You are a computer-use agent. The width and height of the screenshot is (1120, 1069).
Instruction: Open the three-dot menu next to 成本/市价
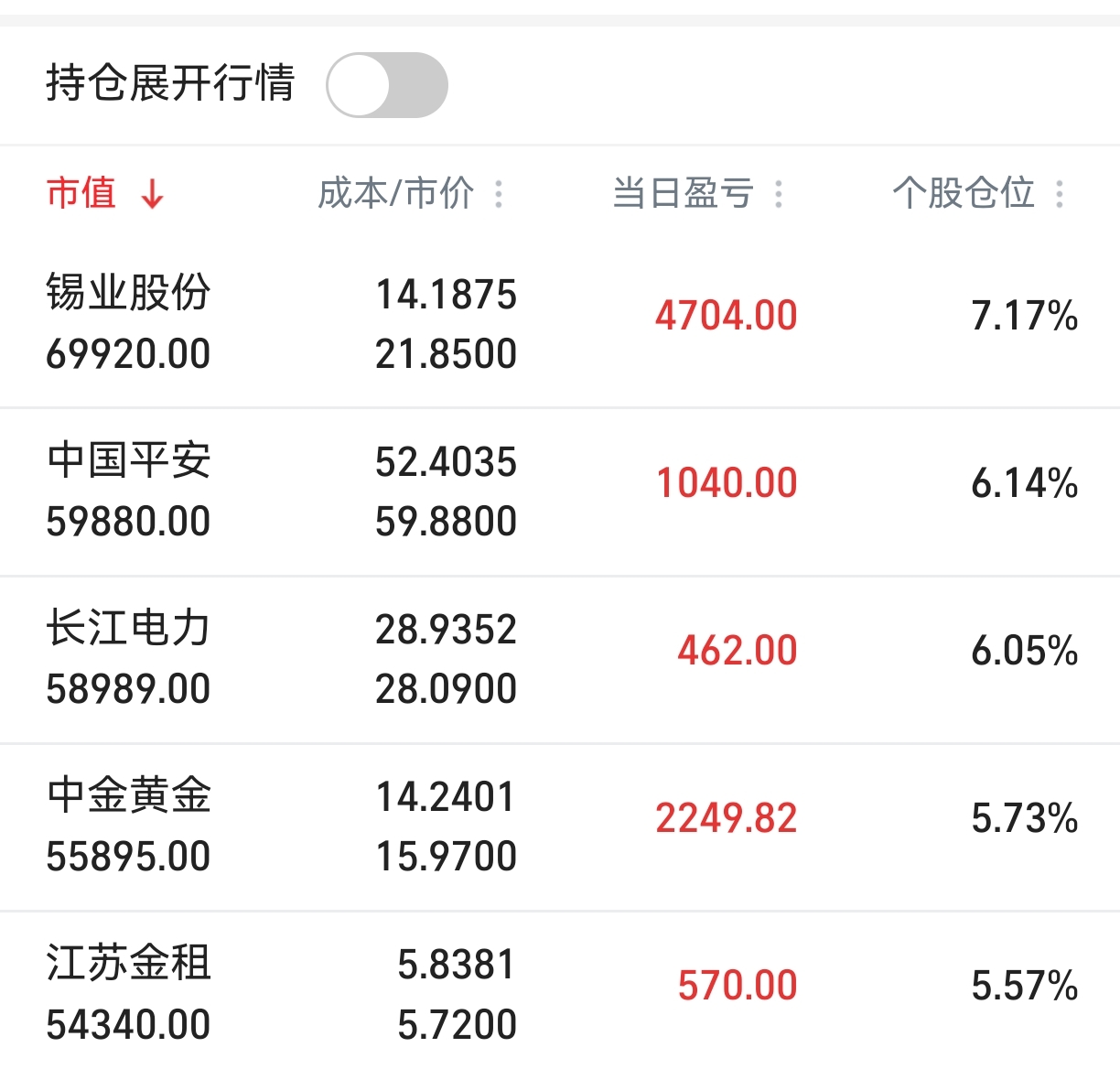pos(499,194)
